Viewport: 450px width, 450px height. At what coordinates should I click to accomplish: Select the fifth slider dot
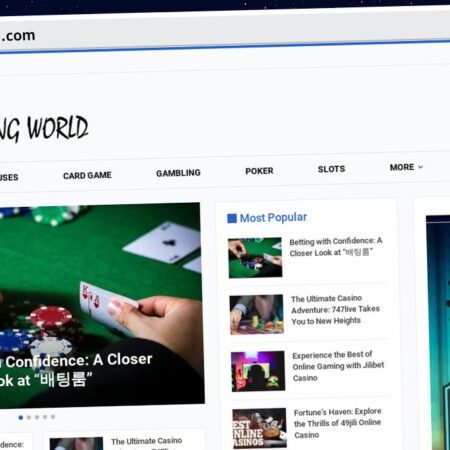click(53, 417)
